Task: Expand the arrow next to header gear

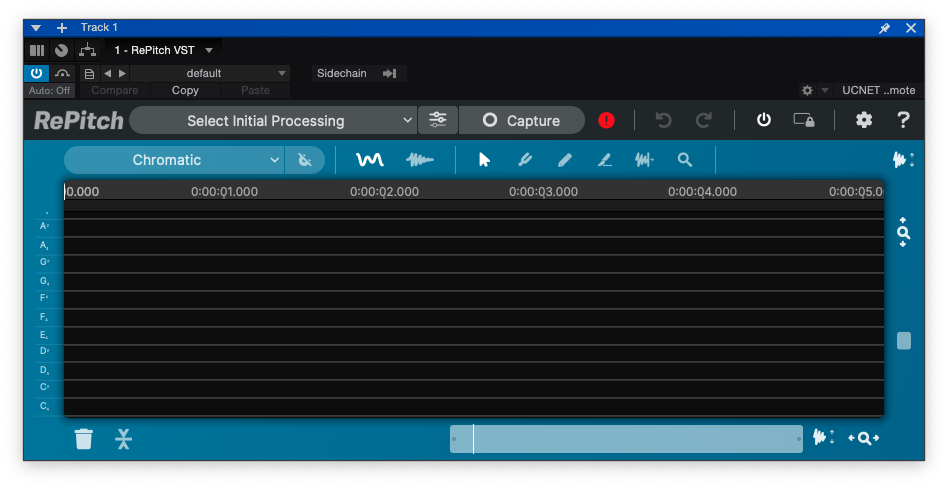Action: pyautogui.click(x=825, y=90)
